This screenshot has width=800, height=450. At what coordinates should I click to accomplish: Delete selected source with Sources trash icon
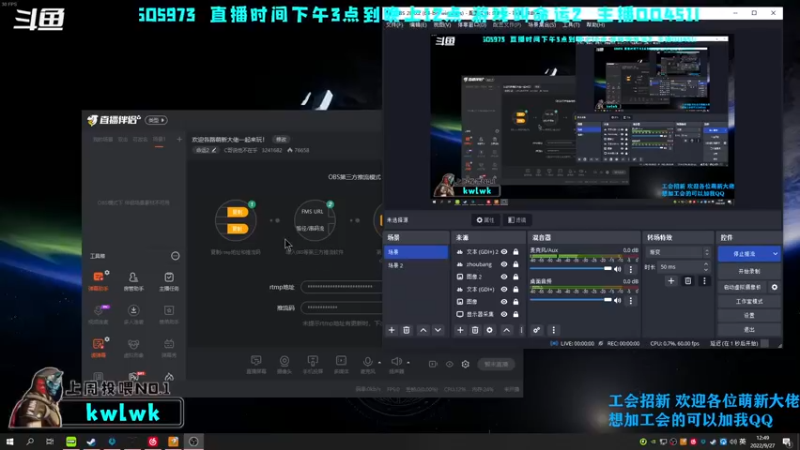[x=474, y=330]
